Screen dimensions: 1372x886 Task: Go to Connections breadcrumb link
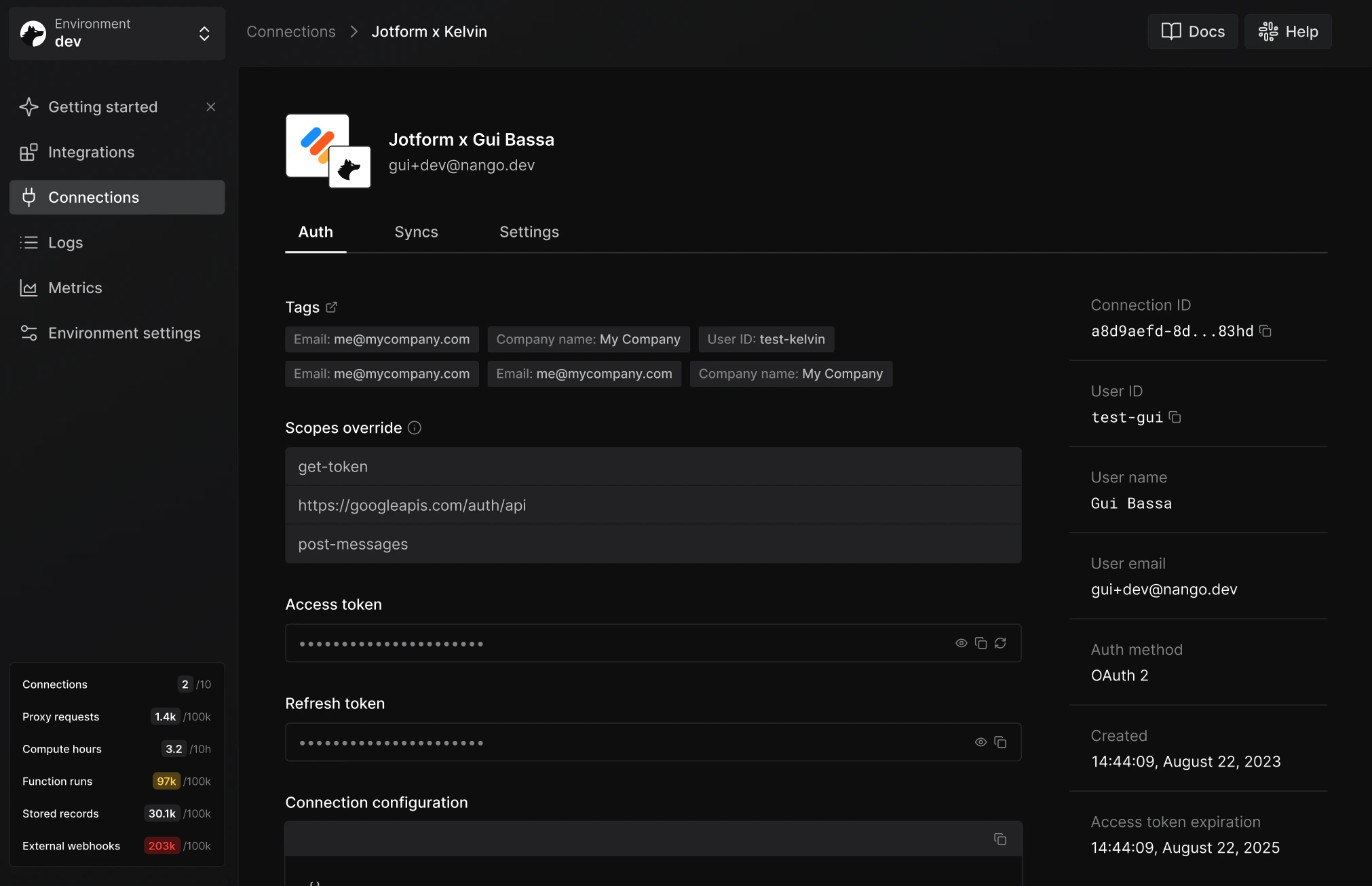click(x=290, y=32)
